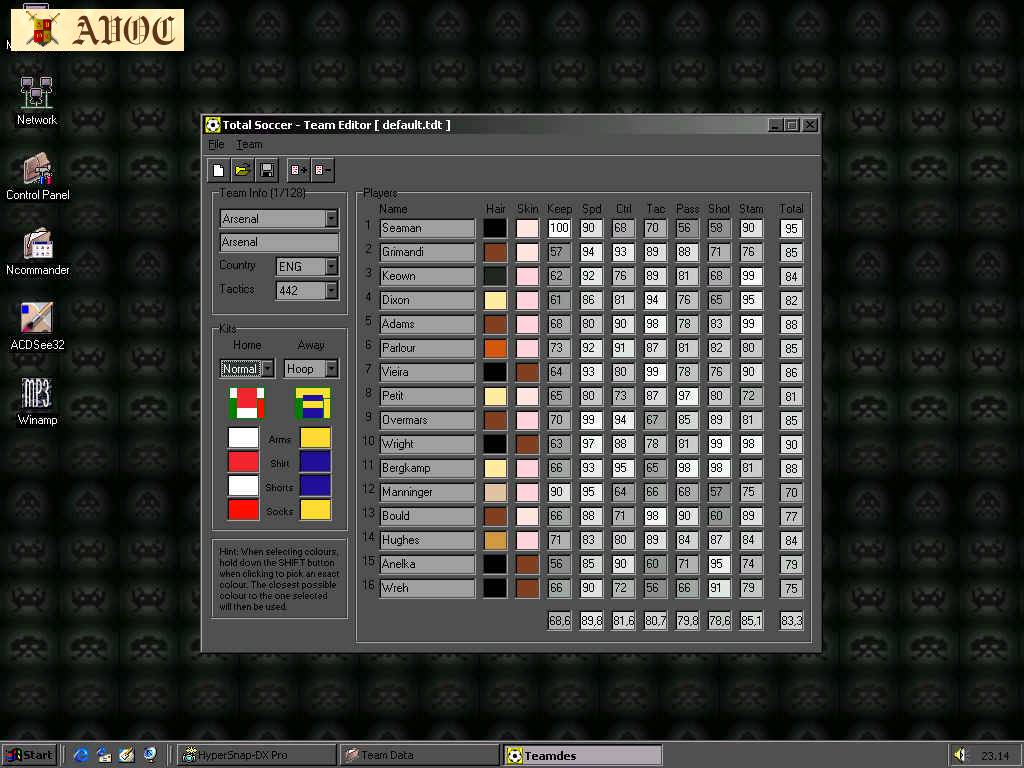Open the Away kit style dropdown (Hoop)
Image resolution: width=1024 pixels, height=768 pixels.
click(x=332, y=369)
